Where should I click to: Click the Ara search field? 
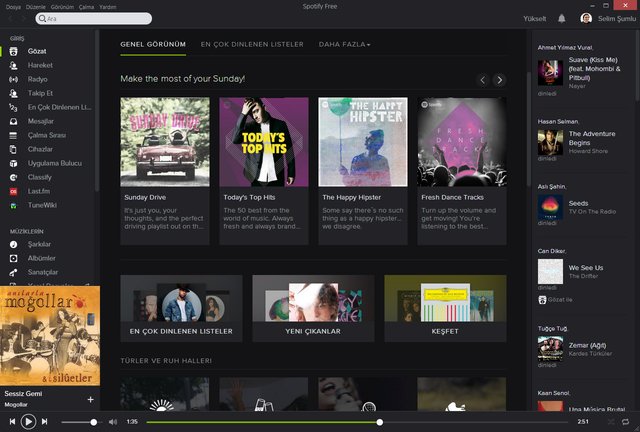pos(93,18)
